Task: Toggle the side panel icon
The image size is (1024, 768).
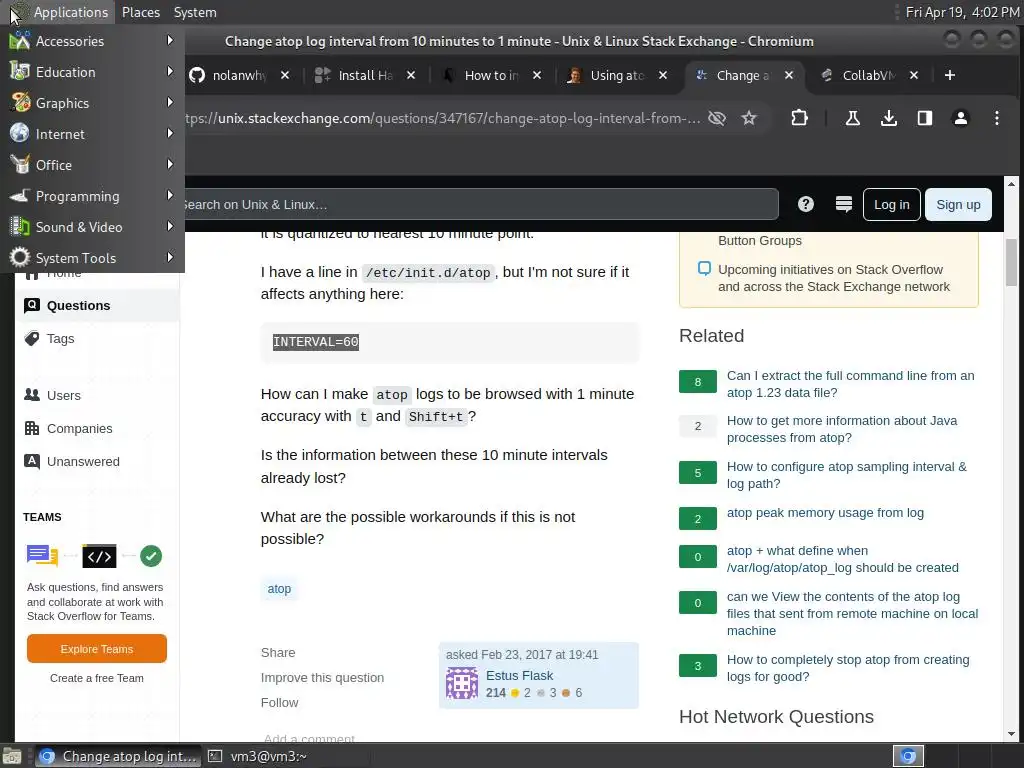Action: click(x=924, y=118)
